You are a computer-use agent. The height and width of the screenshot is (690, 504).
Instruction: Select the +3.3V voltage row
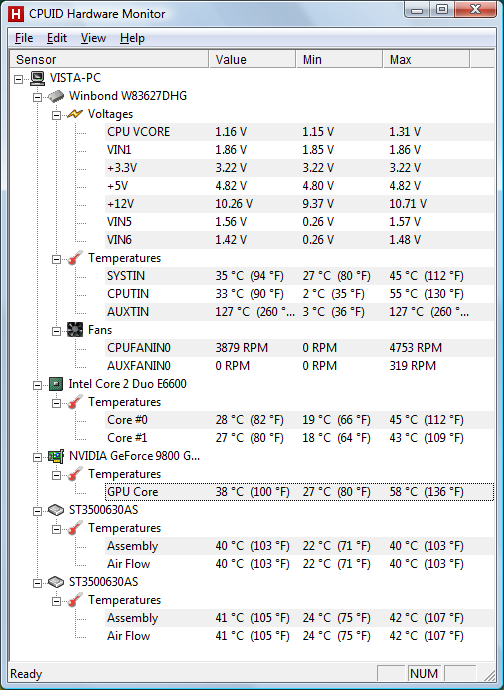tap(299, 168)
